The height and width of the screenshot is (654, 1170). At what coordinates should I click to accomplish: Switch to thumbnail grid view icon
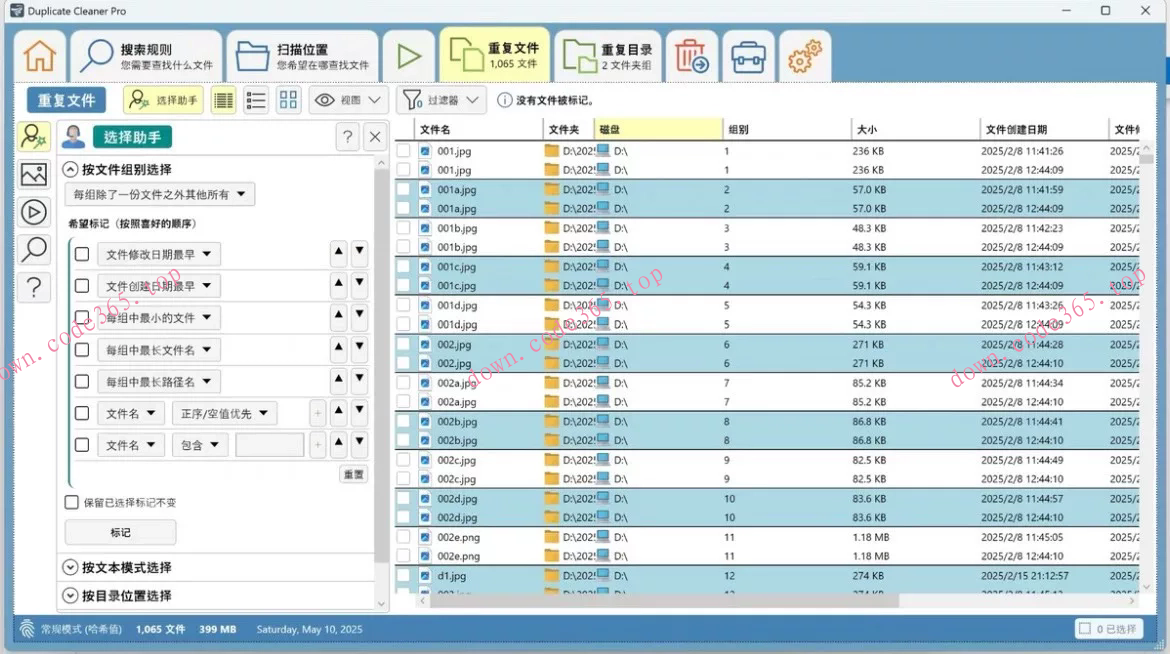tap(288, 100)
